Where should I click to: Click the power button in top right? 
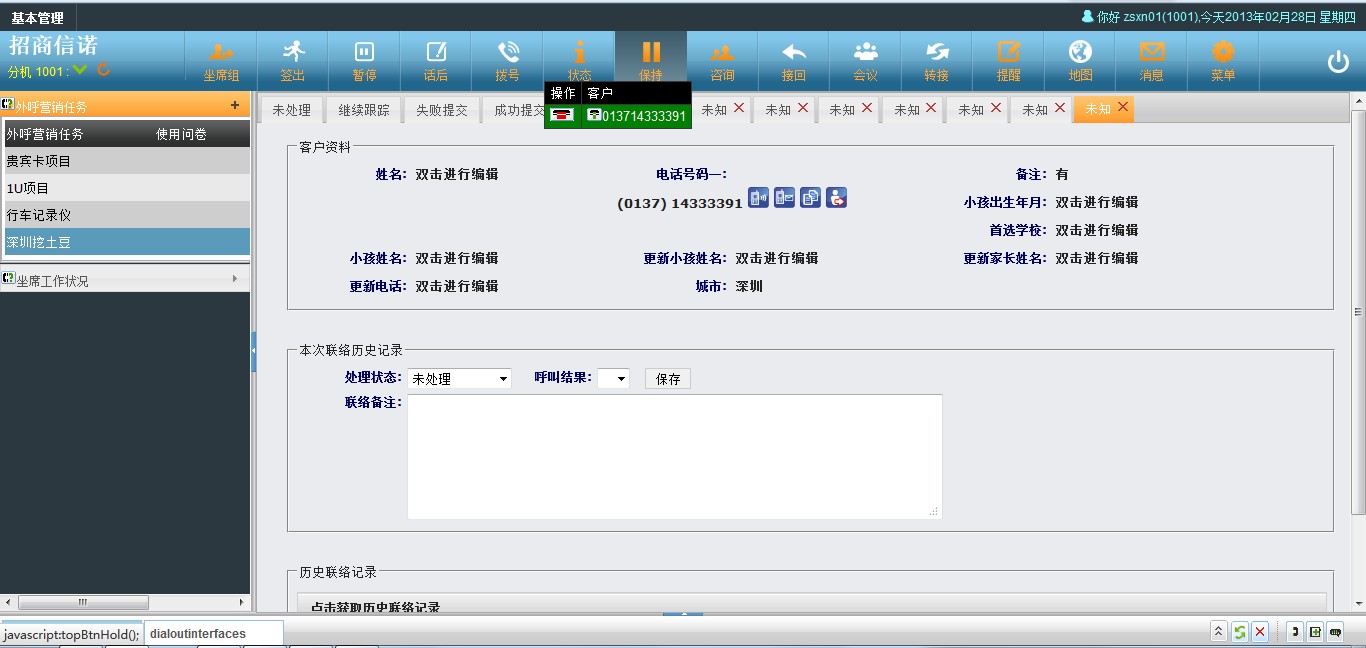pyautogui.click(x=1337, y=62)
